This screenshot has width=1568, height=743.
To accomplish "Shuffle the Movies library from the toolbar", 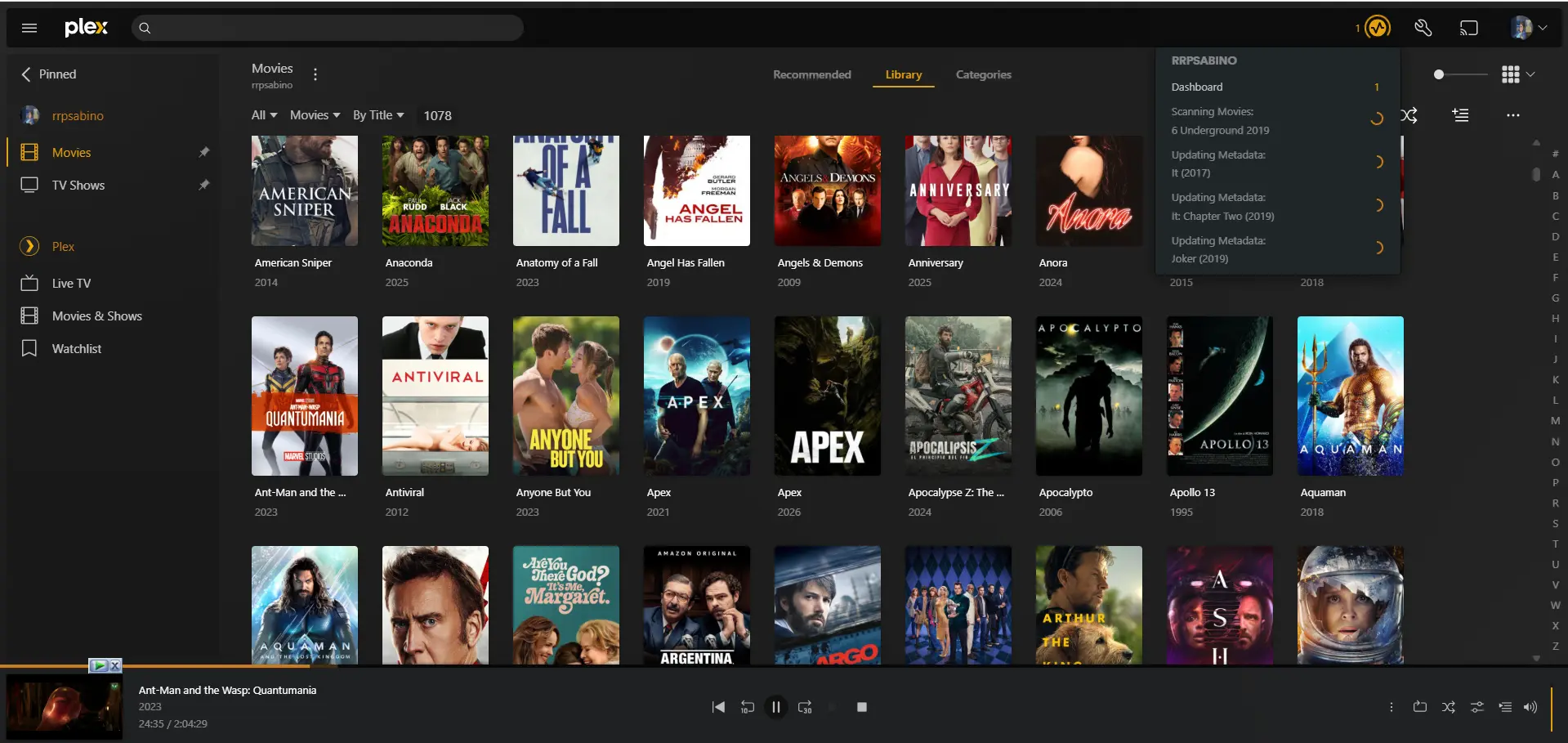I will point(1409,115).
